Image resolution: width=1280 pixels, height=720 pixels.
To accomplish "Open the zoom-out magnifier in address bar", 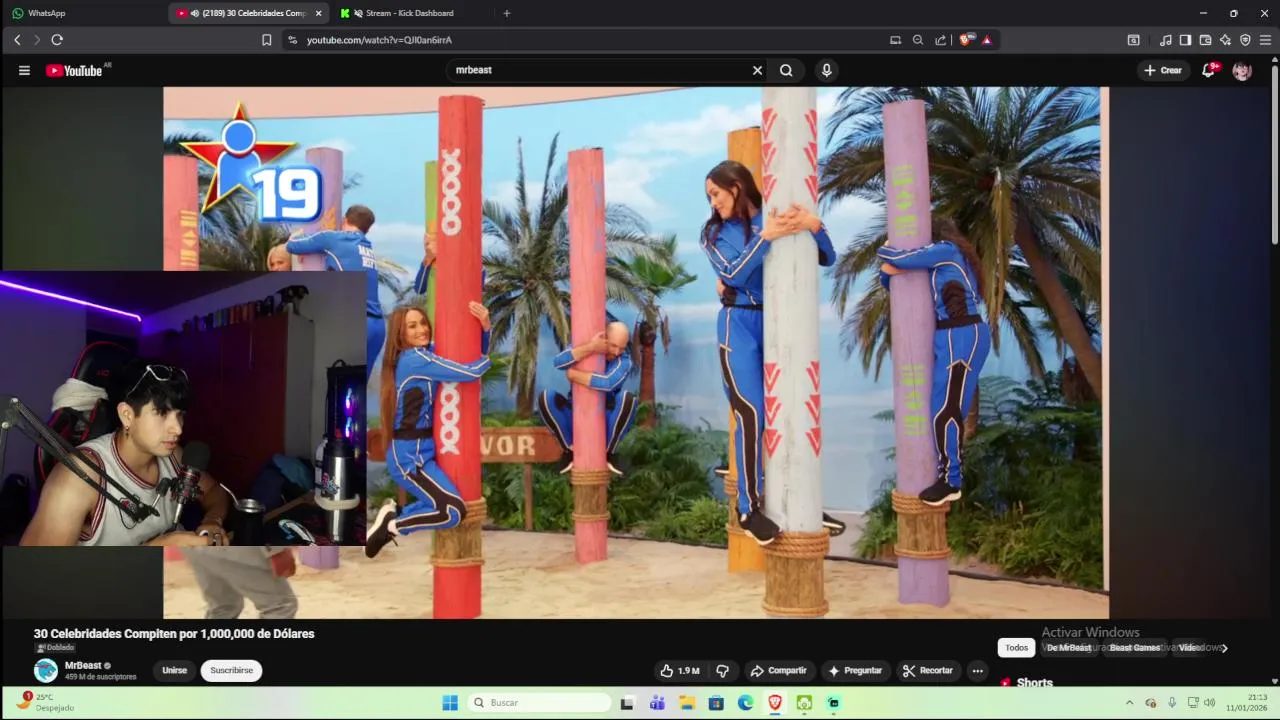I will tap(918, 40).
